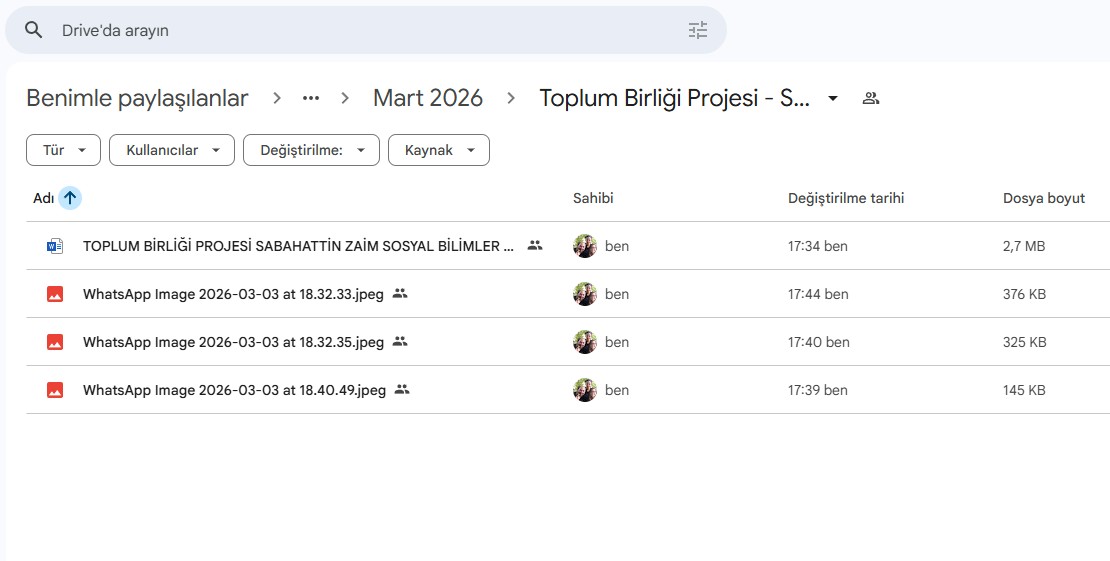Click image icon of 18.40.49.jpeg file

(x=55, y=390)
